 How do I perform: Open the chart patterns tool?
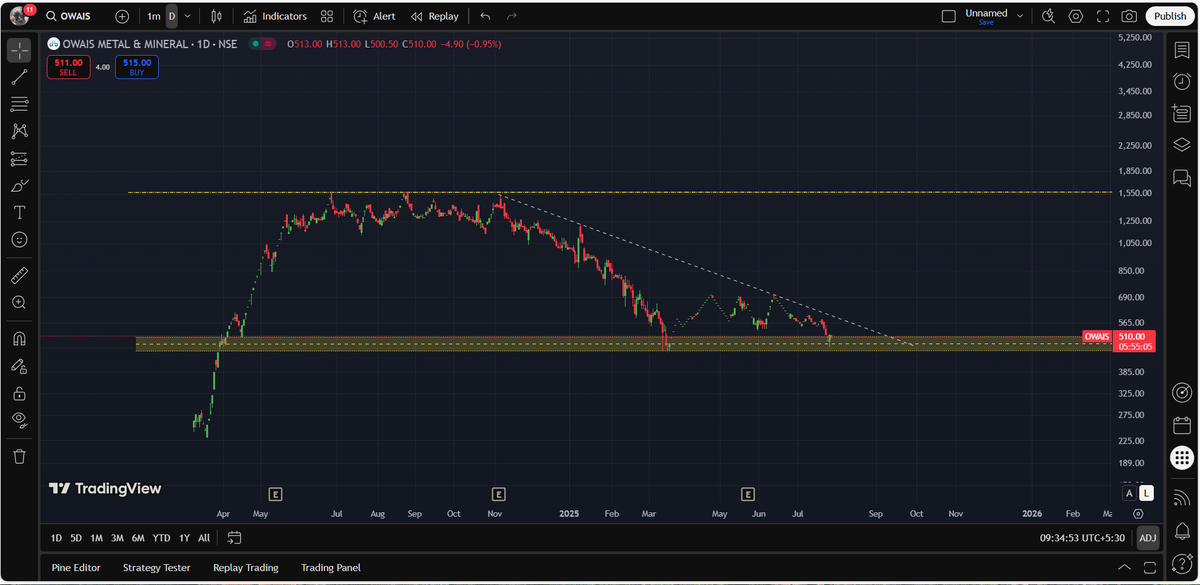pos(19,131)
